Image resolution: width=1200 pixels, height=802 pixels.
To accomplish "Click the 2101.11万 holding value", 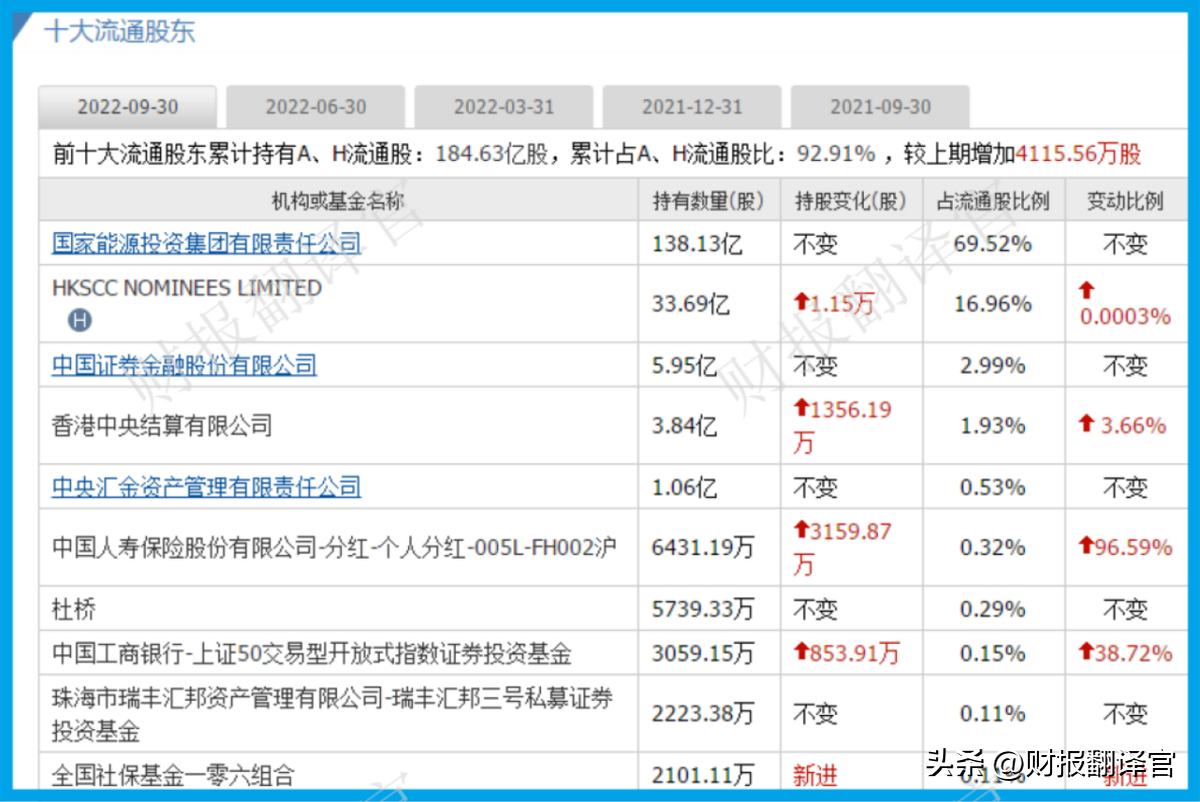I will 703,774.
